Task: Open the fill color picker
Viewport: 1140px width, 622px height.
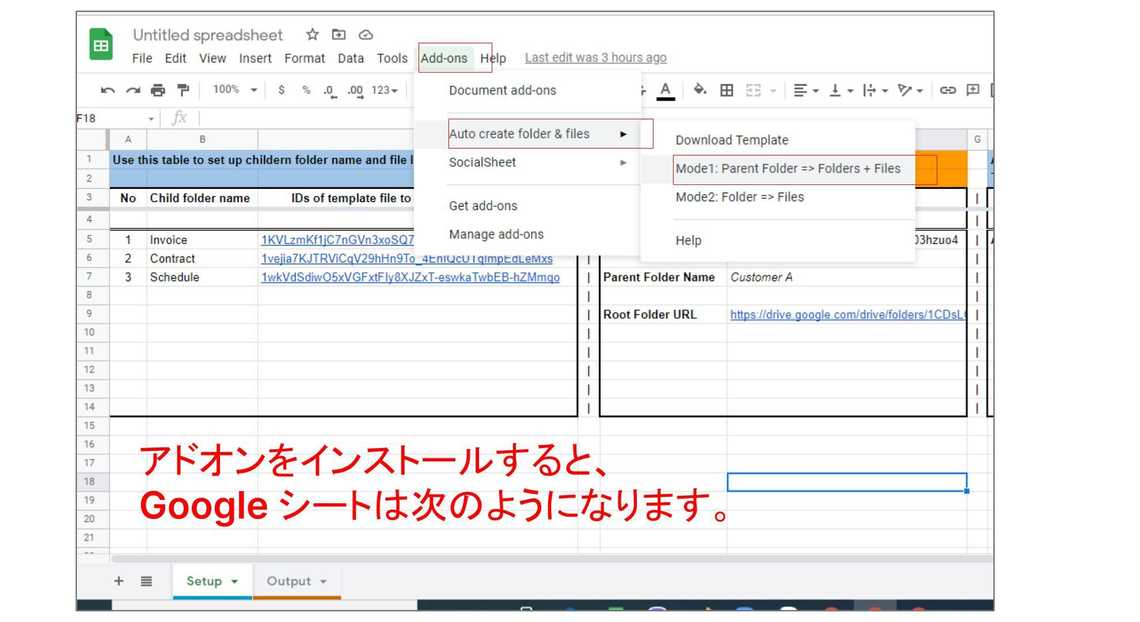Action: (699, 90)
